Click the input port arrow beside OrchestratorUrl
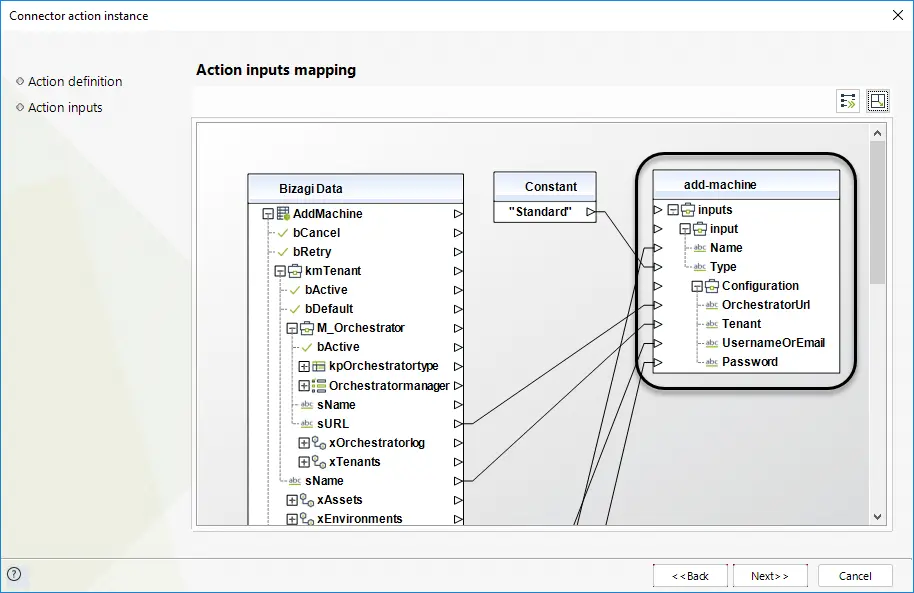The width and height of the screenshot is (914, 593). click(658, 305)
